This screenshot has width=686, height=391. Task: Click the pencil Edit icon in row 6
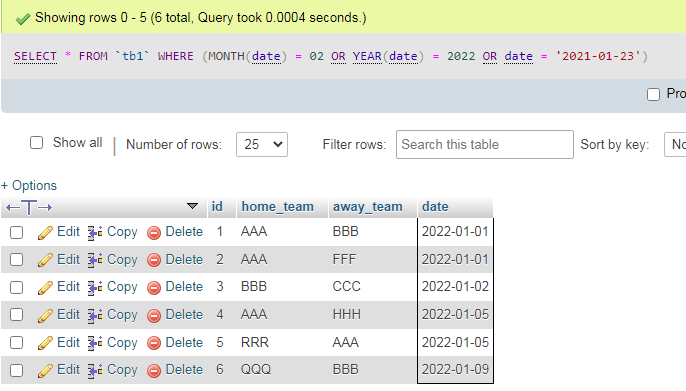point(46,371)
